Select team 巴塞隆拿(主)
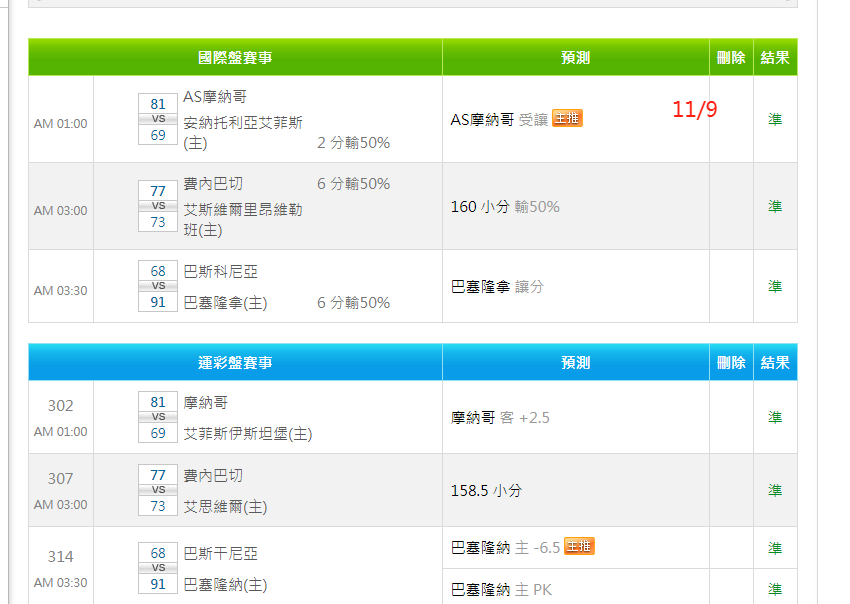This screenshot has width=850, height=604. click(x=226, y=303)
